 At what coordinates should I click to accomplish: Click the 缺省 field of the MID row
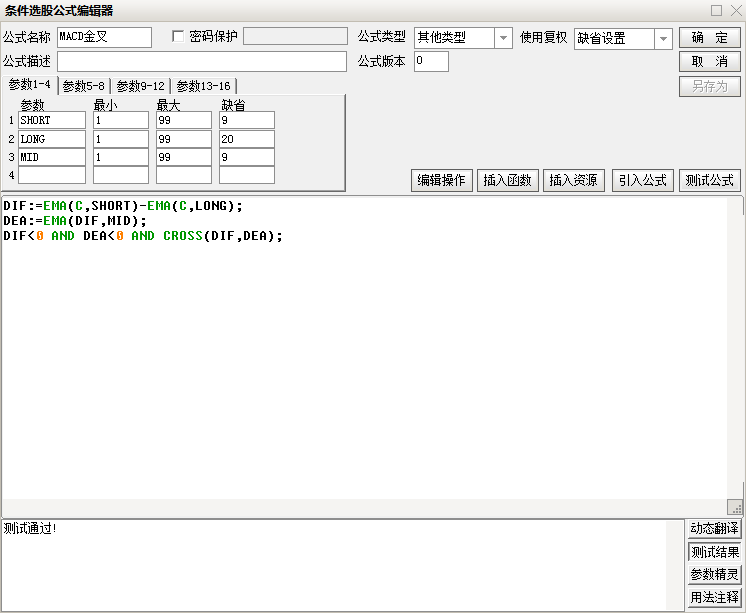click(246, 157)
